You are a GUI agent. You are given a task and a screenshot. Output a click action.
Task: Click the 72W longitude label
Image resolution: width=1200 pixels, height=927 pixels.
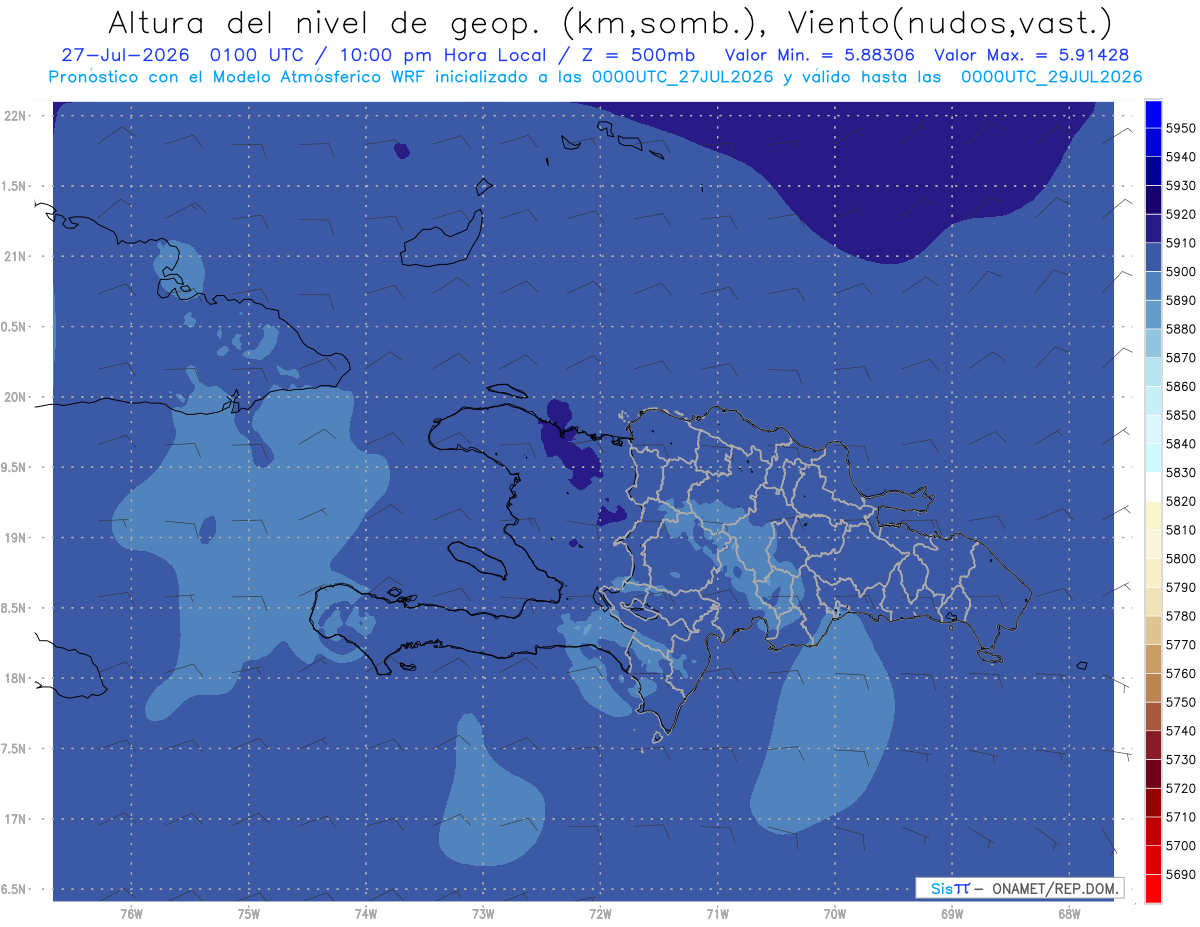[600, 914]
